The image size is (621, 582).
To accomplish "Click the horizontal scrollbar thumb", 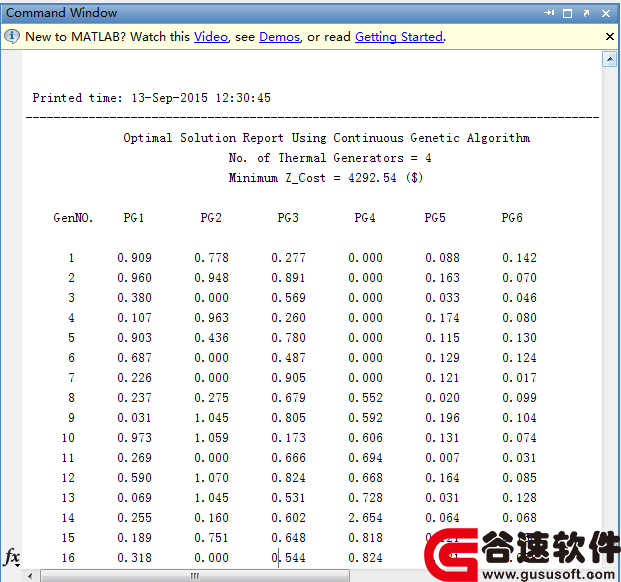I will pyautogui.click(x=195, y=576).
